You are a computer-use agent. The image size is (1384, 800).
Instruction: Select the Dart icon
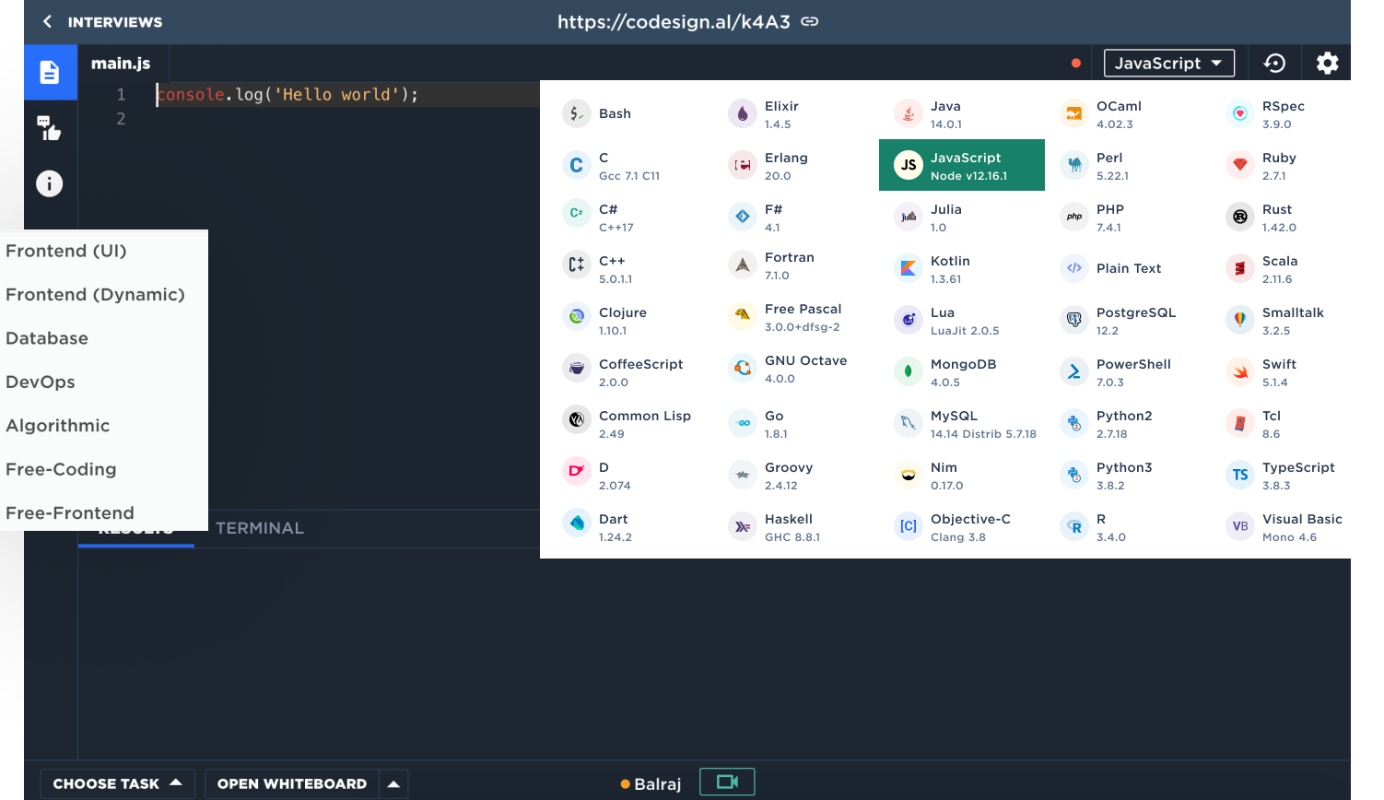pyautogui.click(x=576, y=524)
